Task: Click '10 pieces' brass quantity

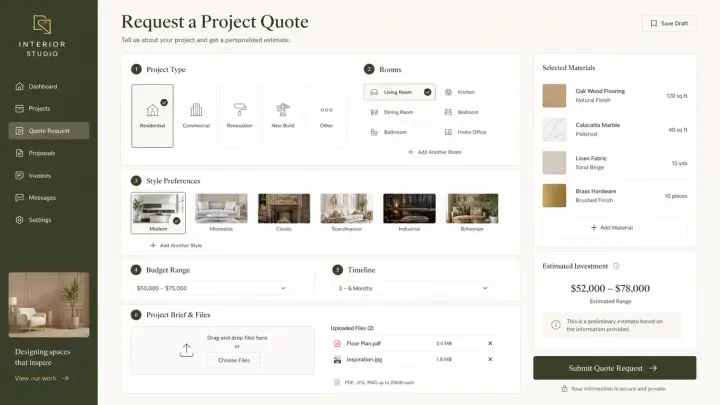Action: 676,196
